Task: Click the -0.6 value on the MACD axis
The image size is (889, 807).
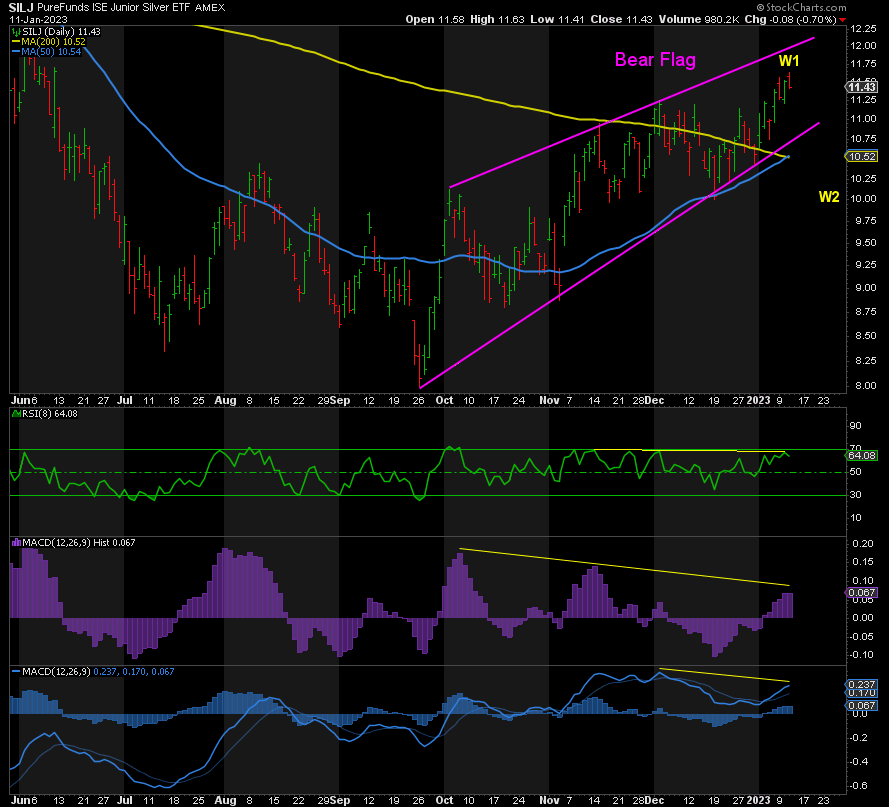Action: tap(860, 786)
